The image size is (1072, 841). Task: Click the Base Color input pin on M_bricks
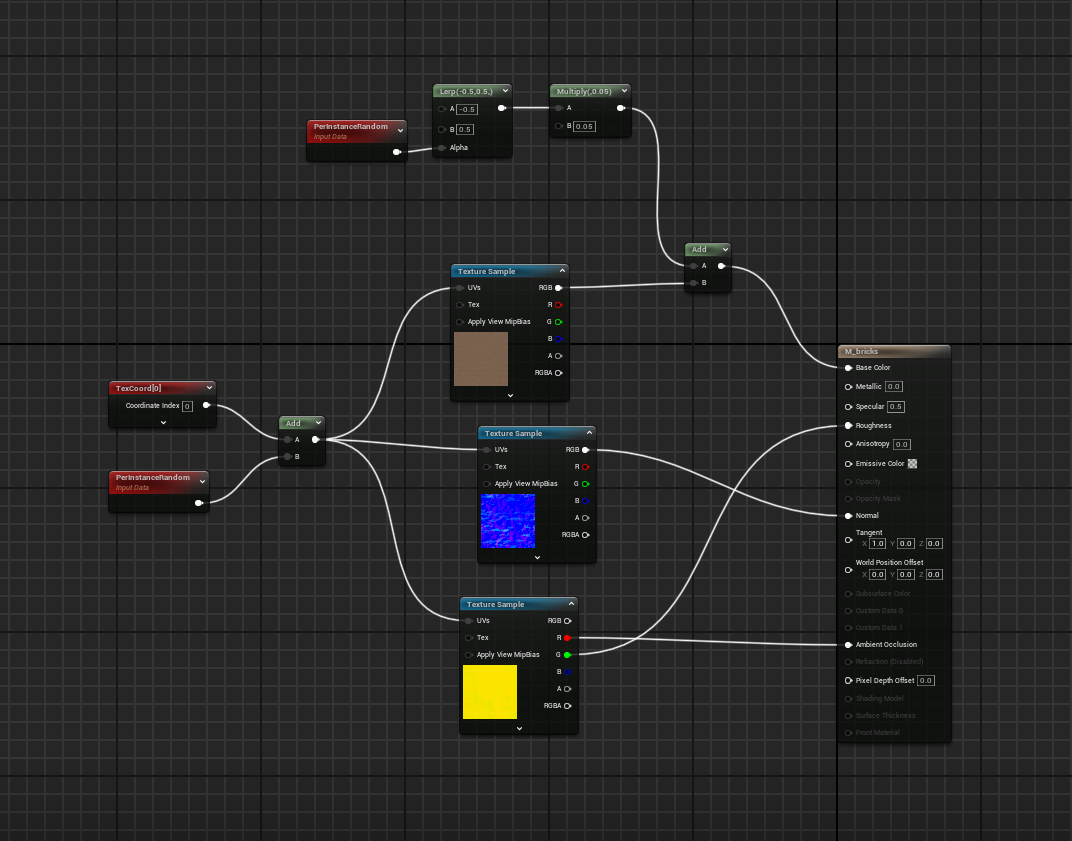(849, 368)
